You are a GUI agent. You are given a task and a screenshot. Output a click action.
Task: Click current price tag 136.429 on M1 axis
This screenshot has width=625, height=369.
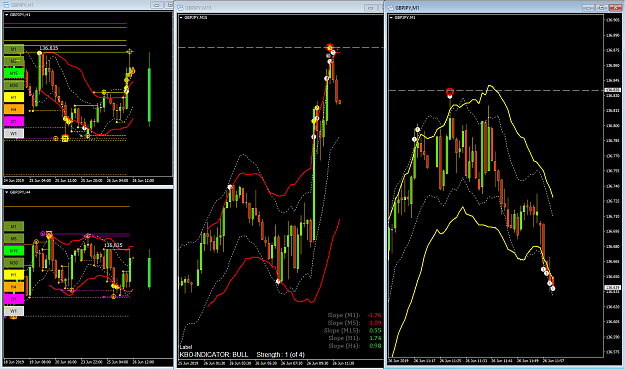[x=613, y=287]
